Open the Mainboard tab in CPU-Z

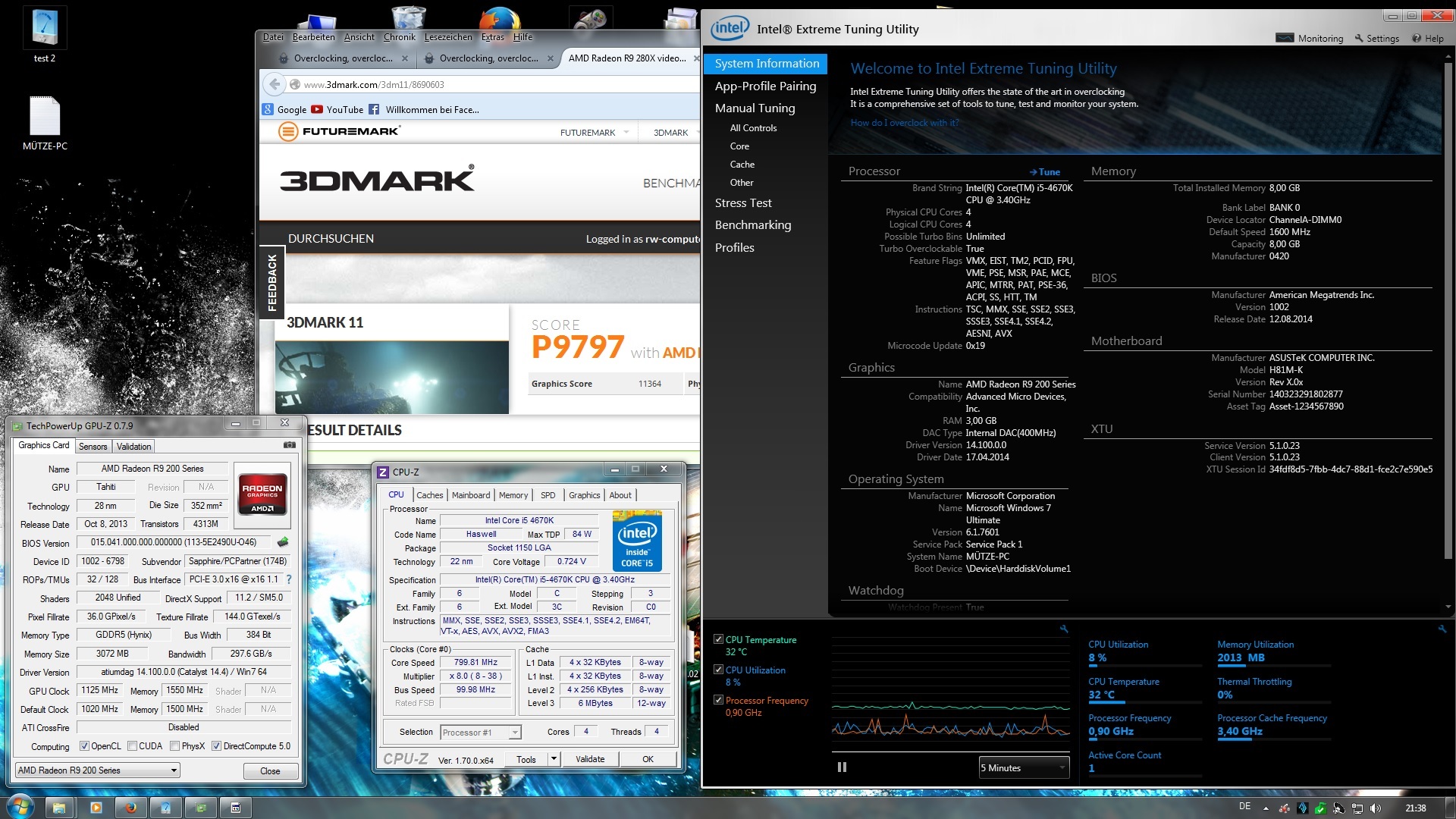coord(471,495)
